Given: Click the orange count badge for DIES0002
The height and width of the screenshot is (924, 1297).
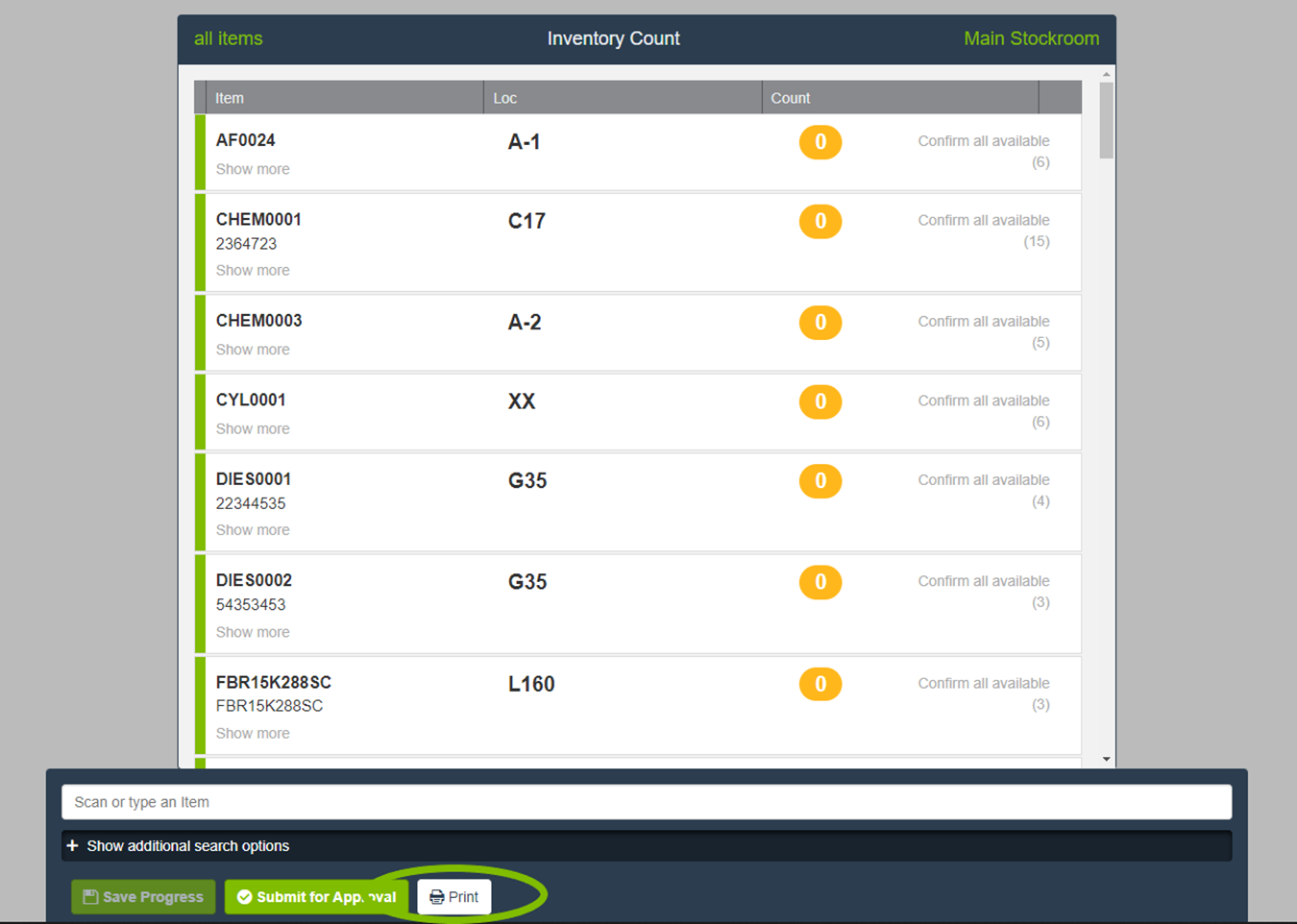Looking at the screenshot, I should (x=820, y=582).
